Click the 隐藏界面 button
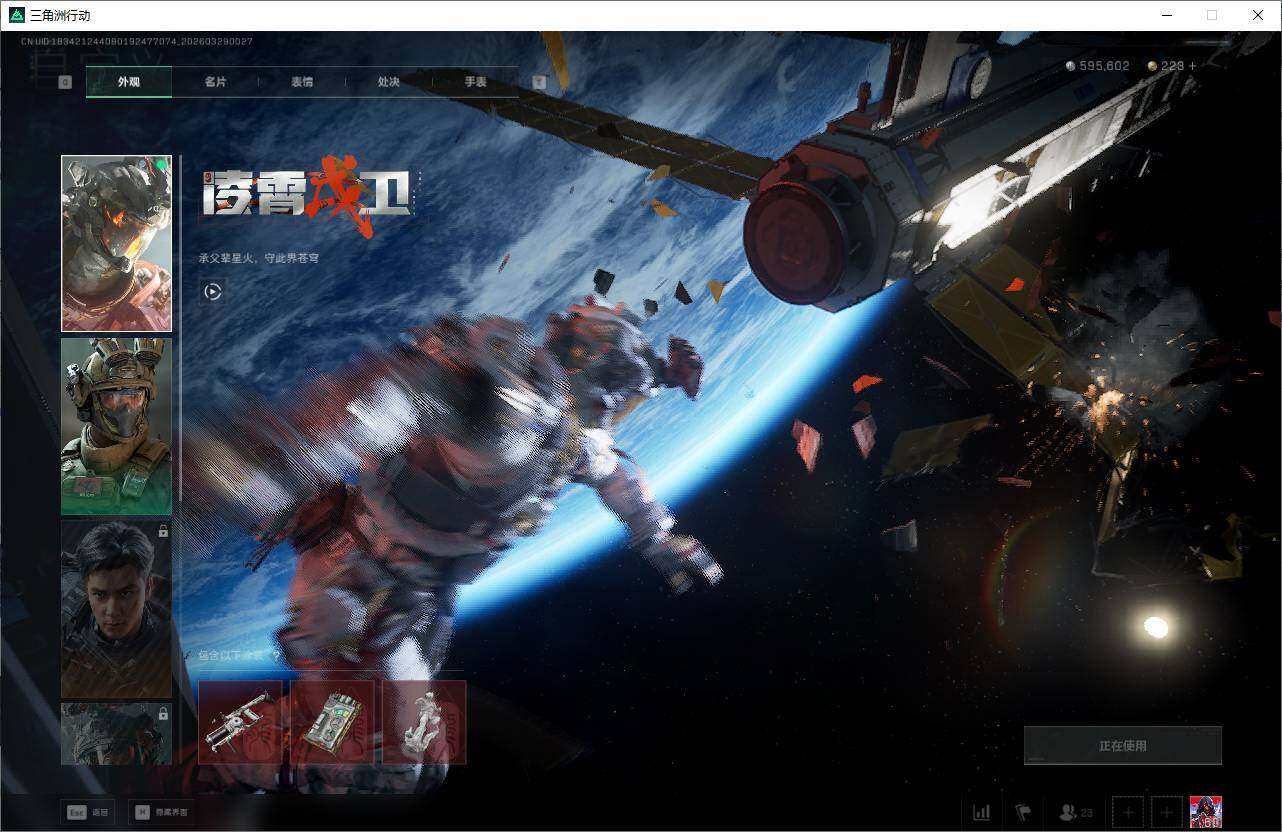The image size is (1282, 832). (161, 812)
